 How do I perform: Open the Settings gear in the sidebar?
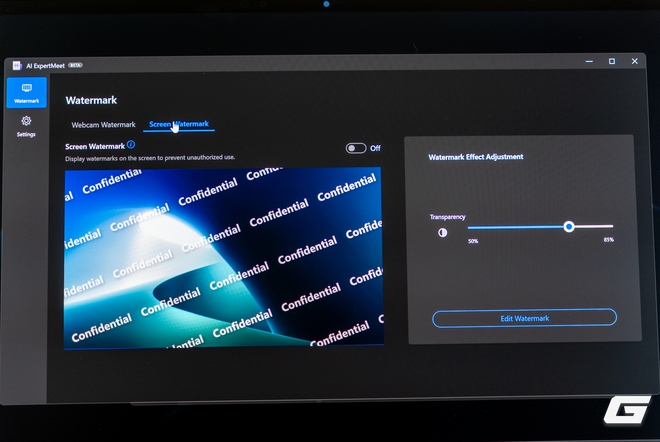pyautogui.click(x=26, y=126)
